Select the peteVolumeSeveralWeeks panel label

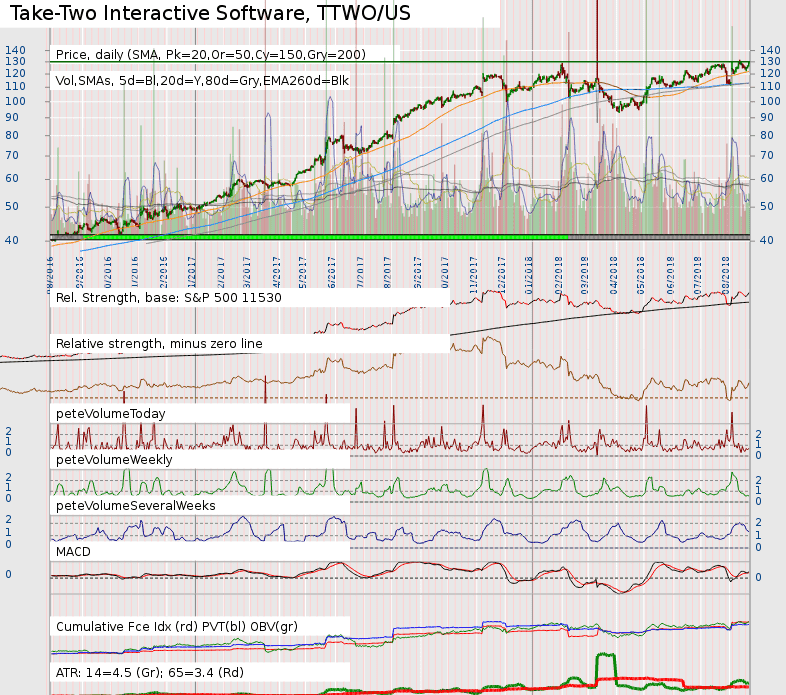tap(135, 505)
